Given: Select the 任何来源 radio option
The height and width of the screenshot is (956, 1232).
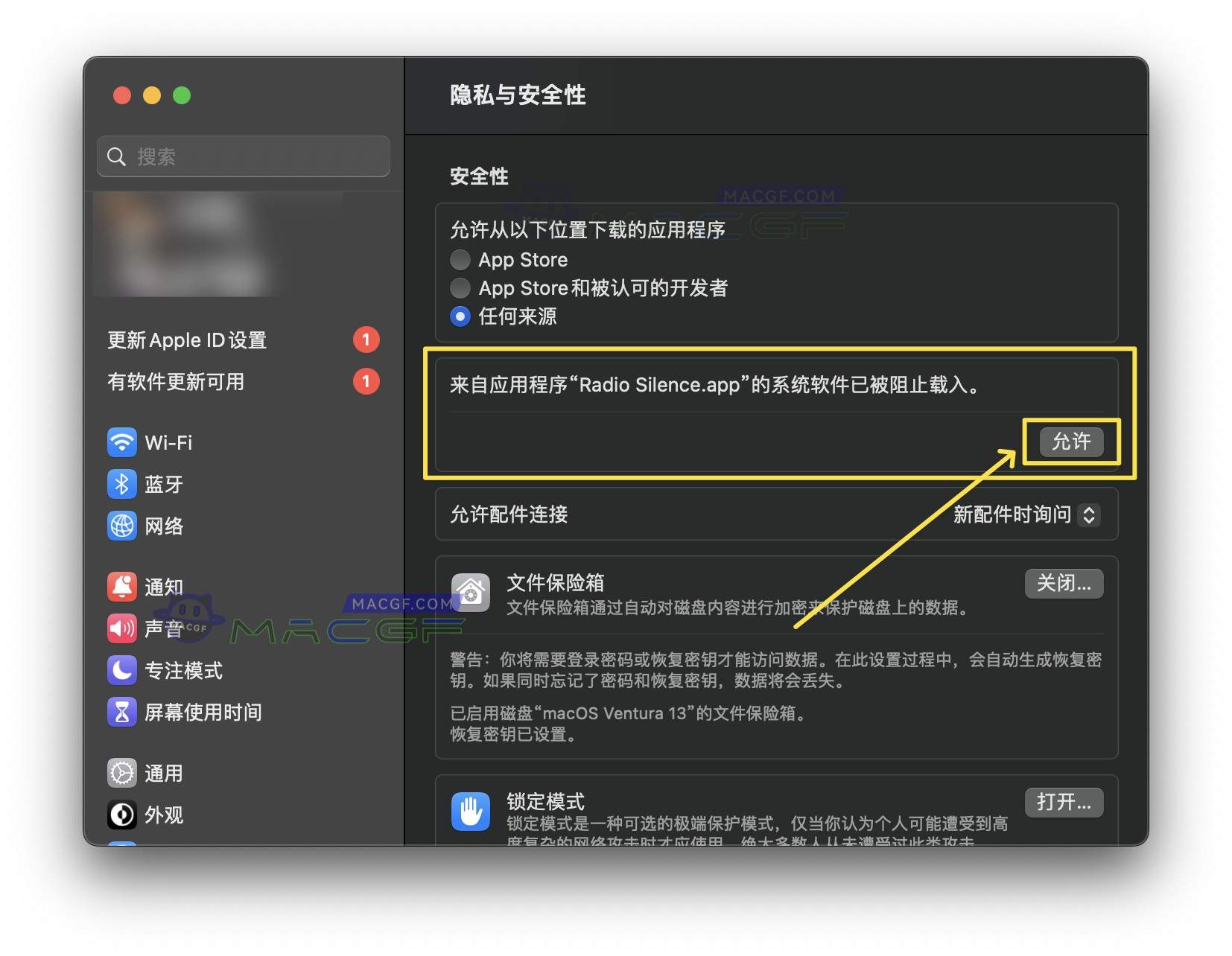Looking at the screenshot, I should tap(460, 316).
